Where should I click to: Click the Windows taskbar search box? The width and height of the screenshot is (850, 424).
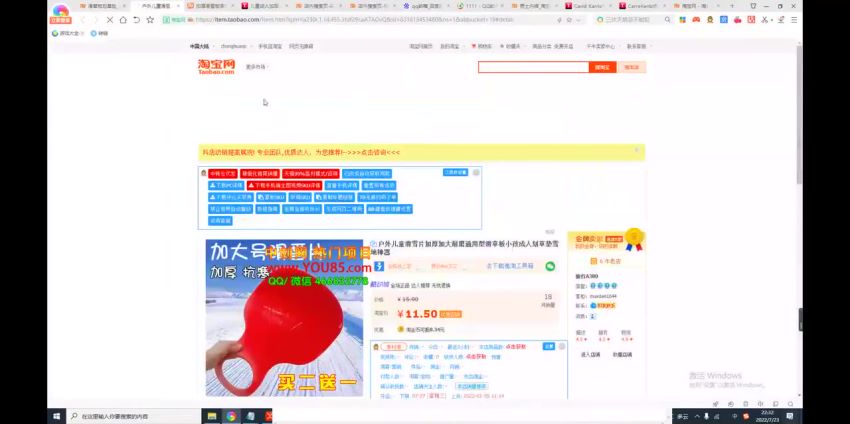tap(133, 416)
